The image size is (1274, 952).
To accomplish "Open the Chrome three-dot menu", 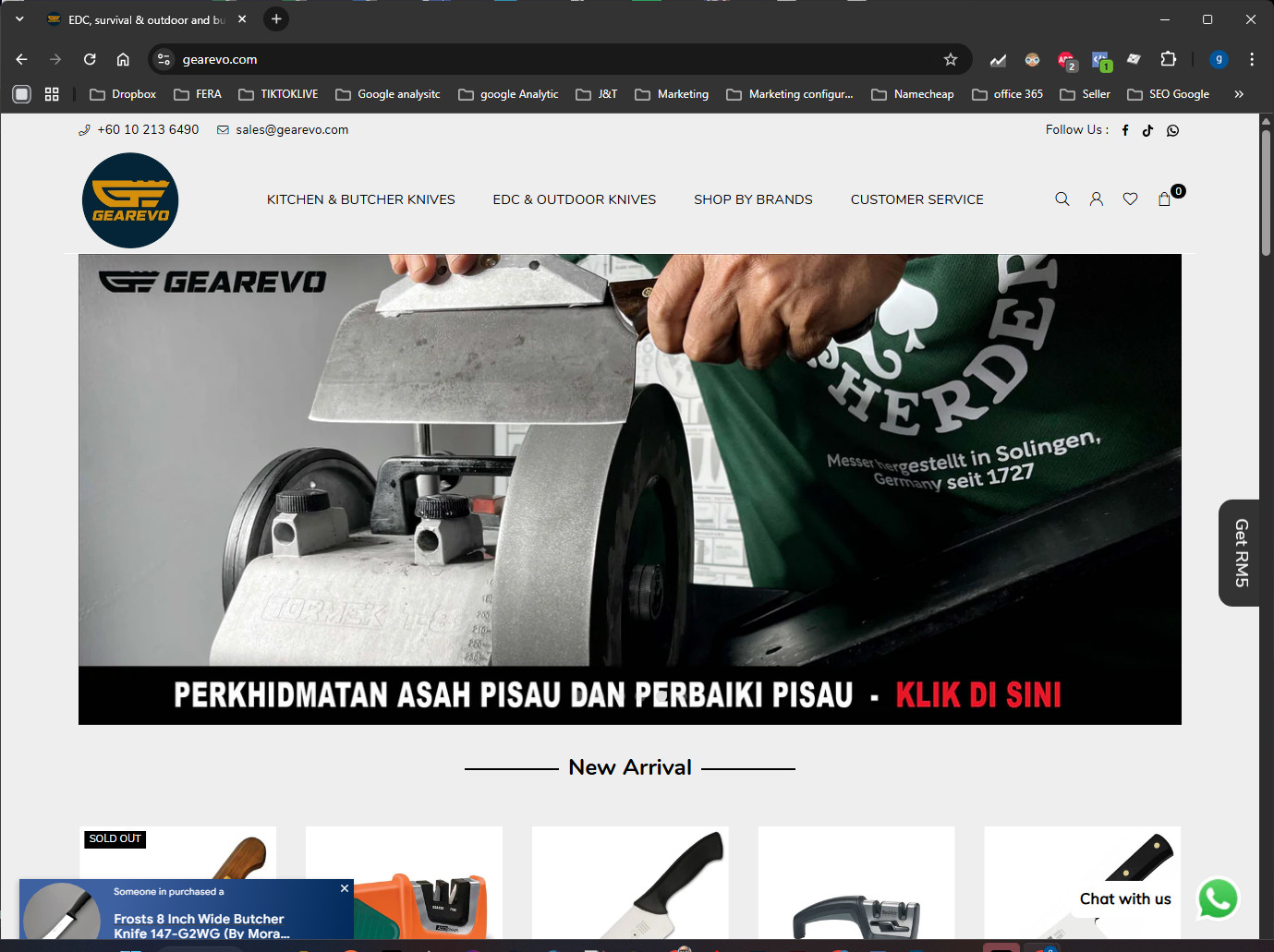I will [x=1252, y=59].
